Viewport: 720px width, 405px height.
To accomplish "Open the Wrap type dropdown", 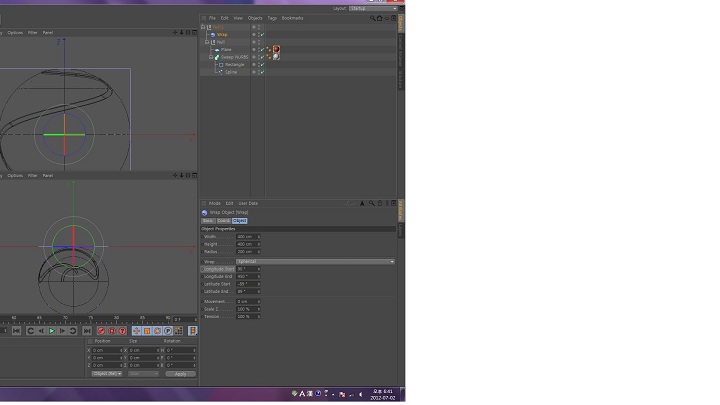I will pyautogui.click(x=315, y=262).
